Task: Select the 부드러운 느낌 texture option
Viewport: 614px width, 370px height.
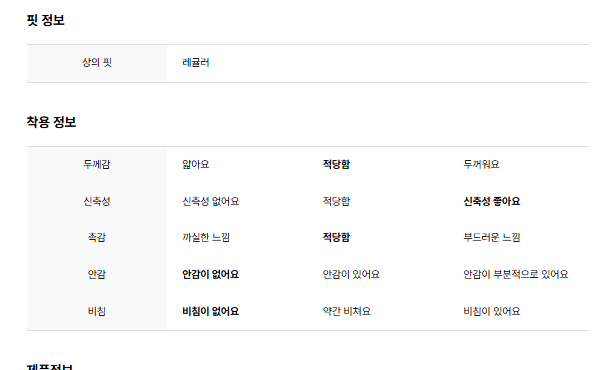Action: 492,237
